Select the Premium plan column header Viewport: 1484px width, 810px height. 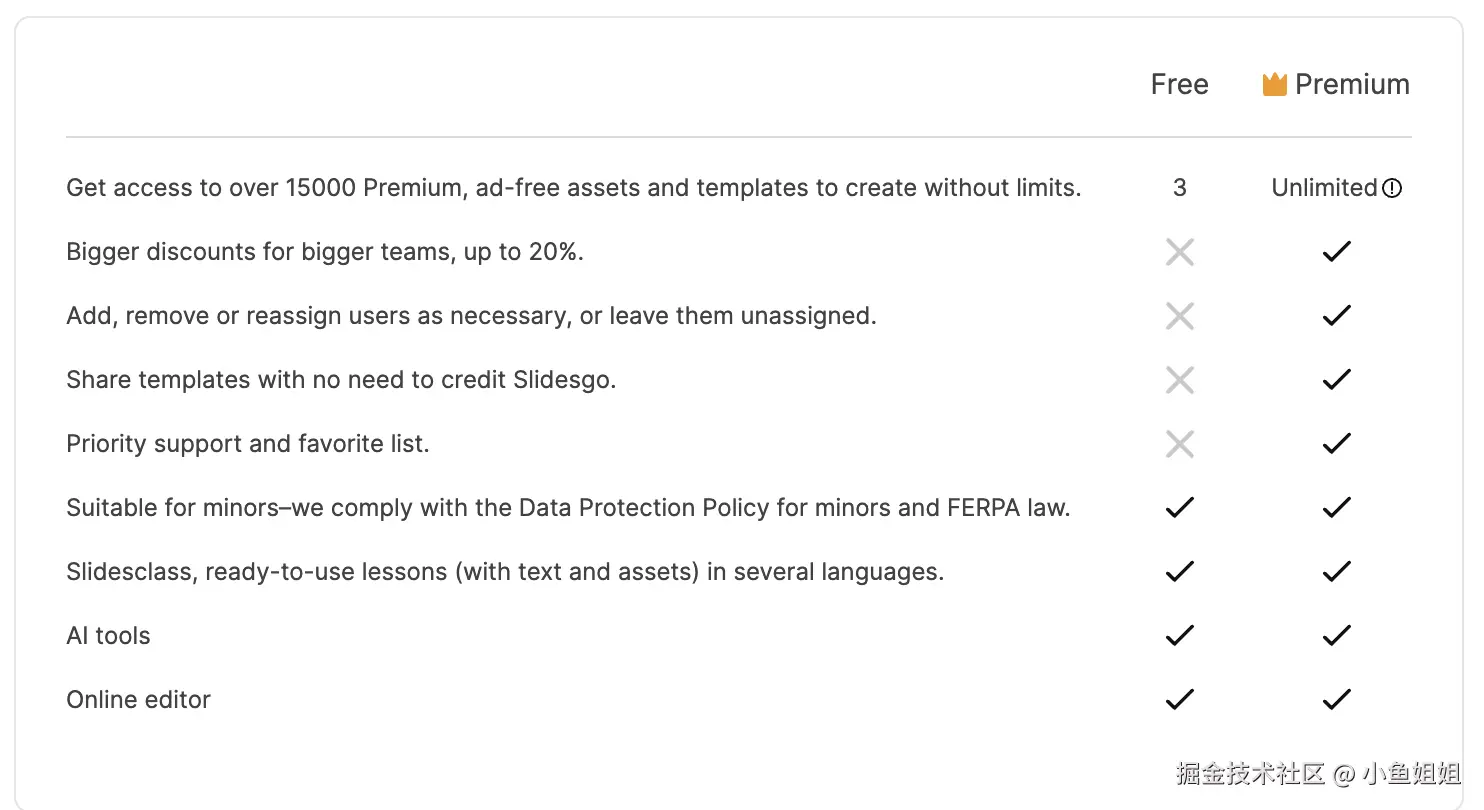point(1351,85)
